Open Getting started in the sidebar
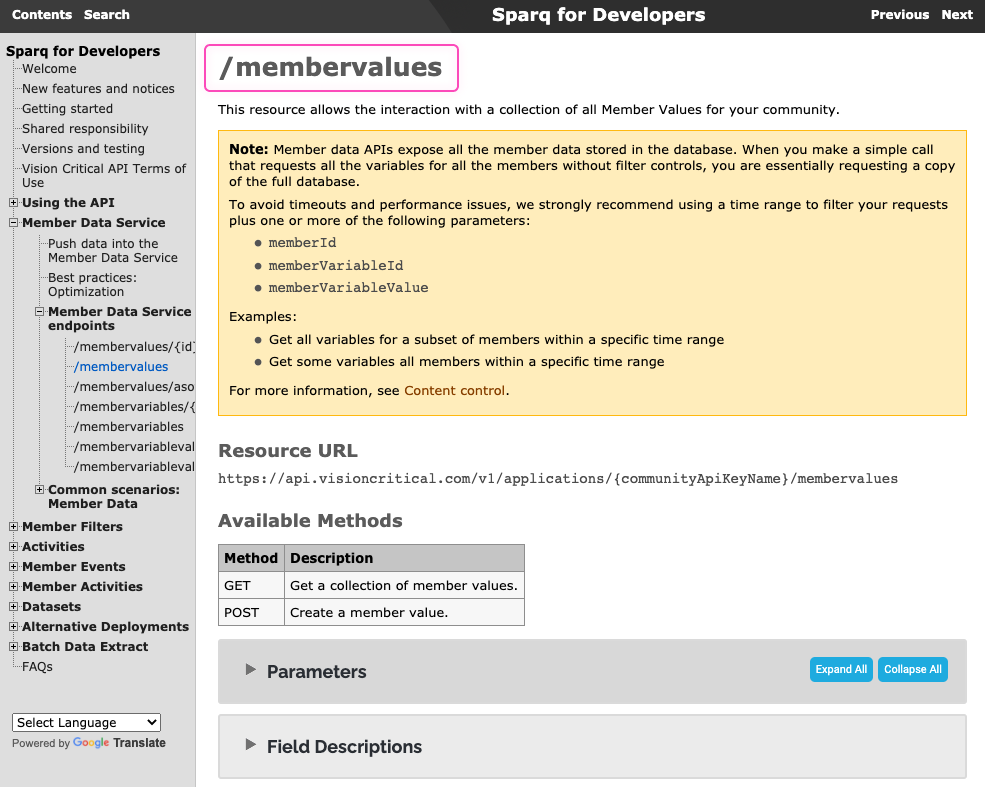This screenshot has width=985, height=787. coord(67,109)
